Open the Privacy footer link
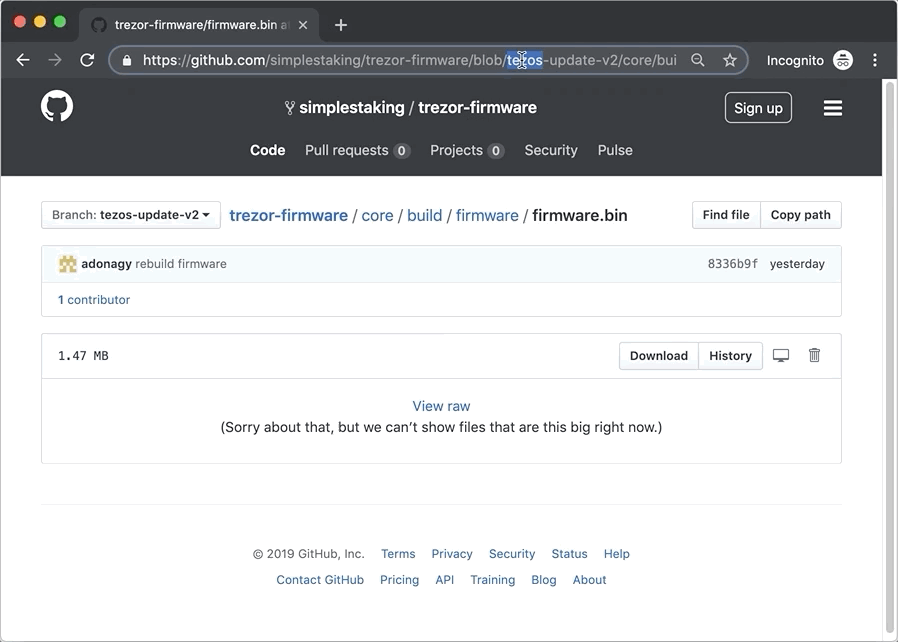Screen dimensions: 898x642 pyautogui.click(x=452, y=554)
